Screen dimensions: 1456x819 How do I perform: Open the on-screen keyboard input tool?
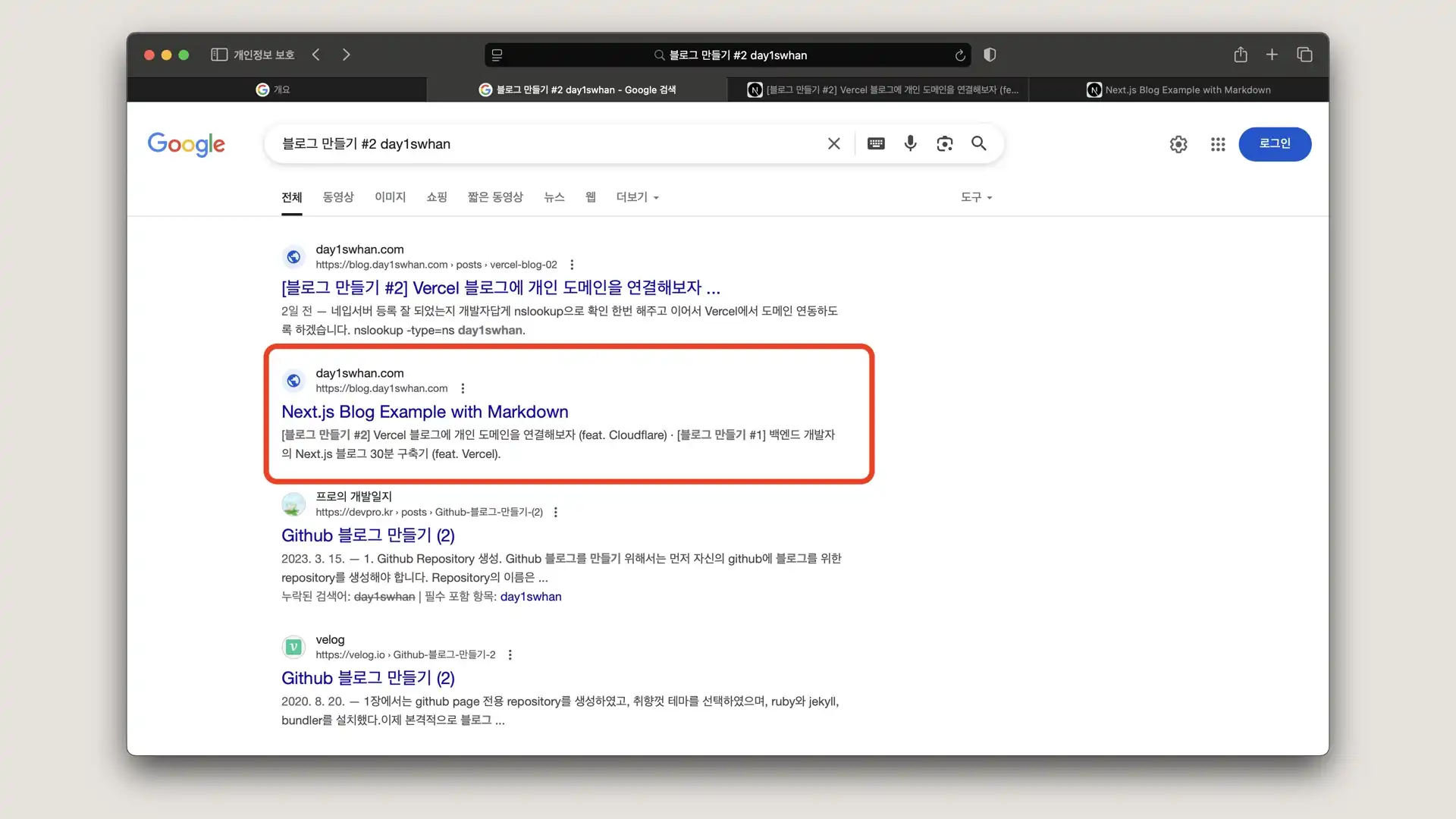[x=876, y=143]
